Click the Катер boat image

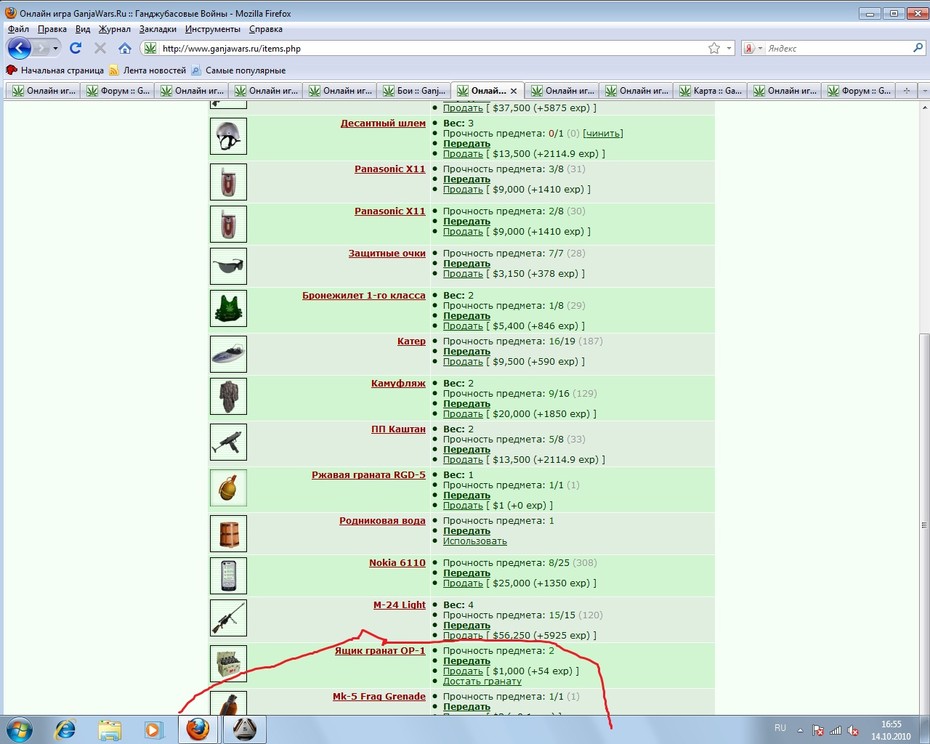tap(228, 354)
